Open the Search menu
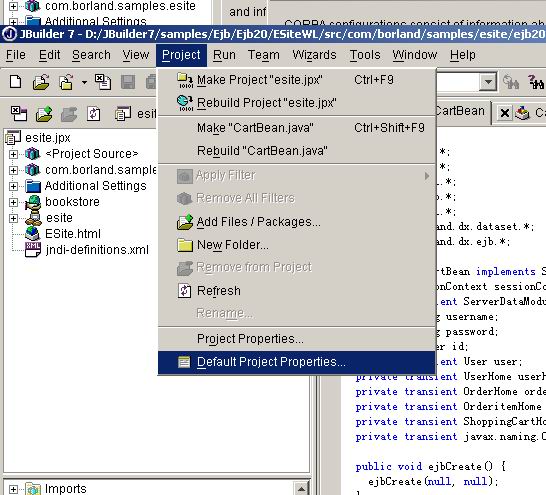 91,55
